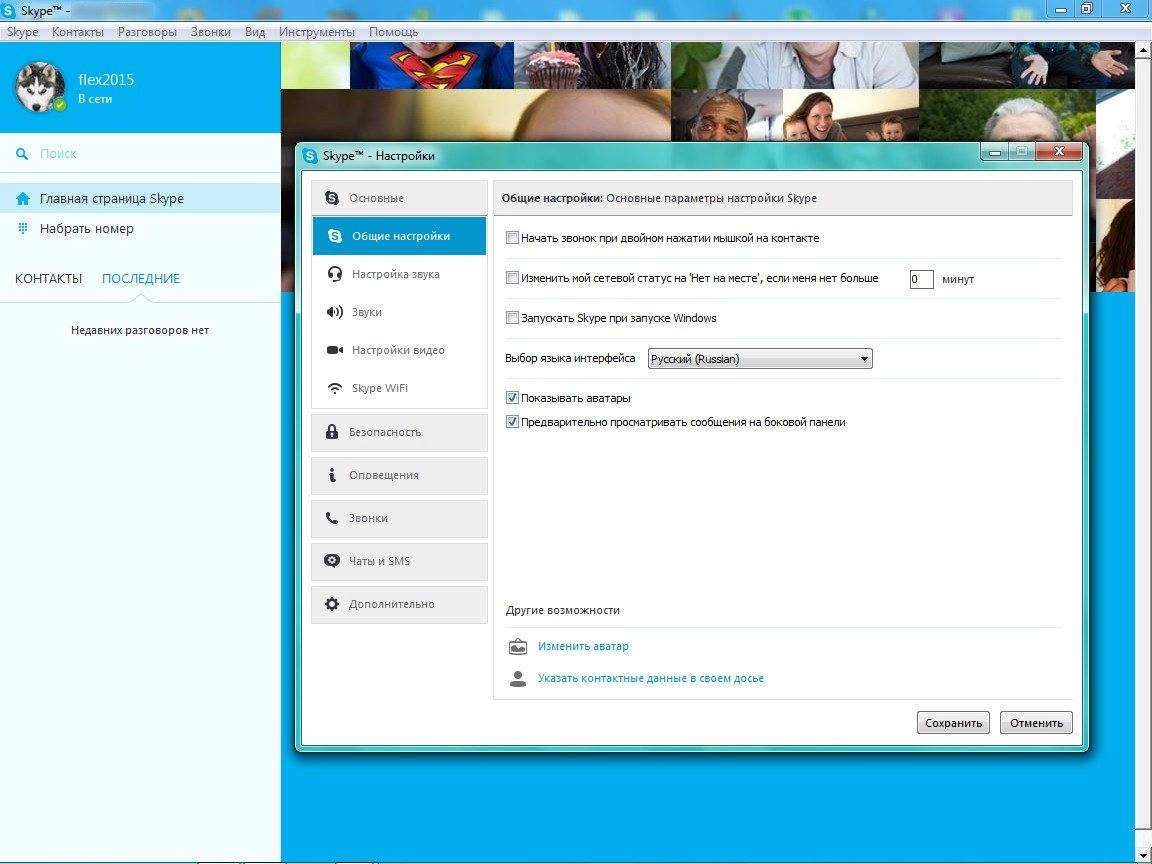Go to Главная страница Skype
The image size is (1152, 864).
point(140,198)
